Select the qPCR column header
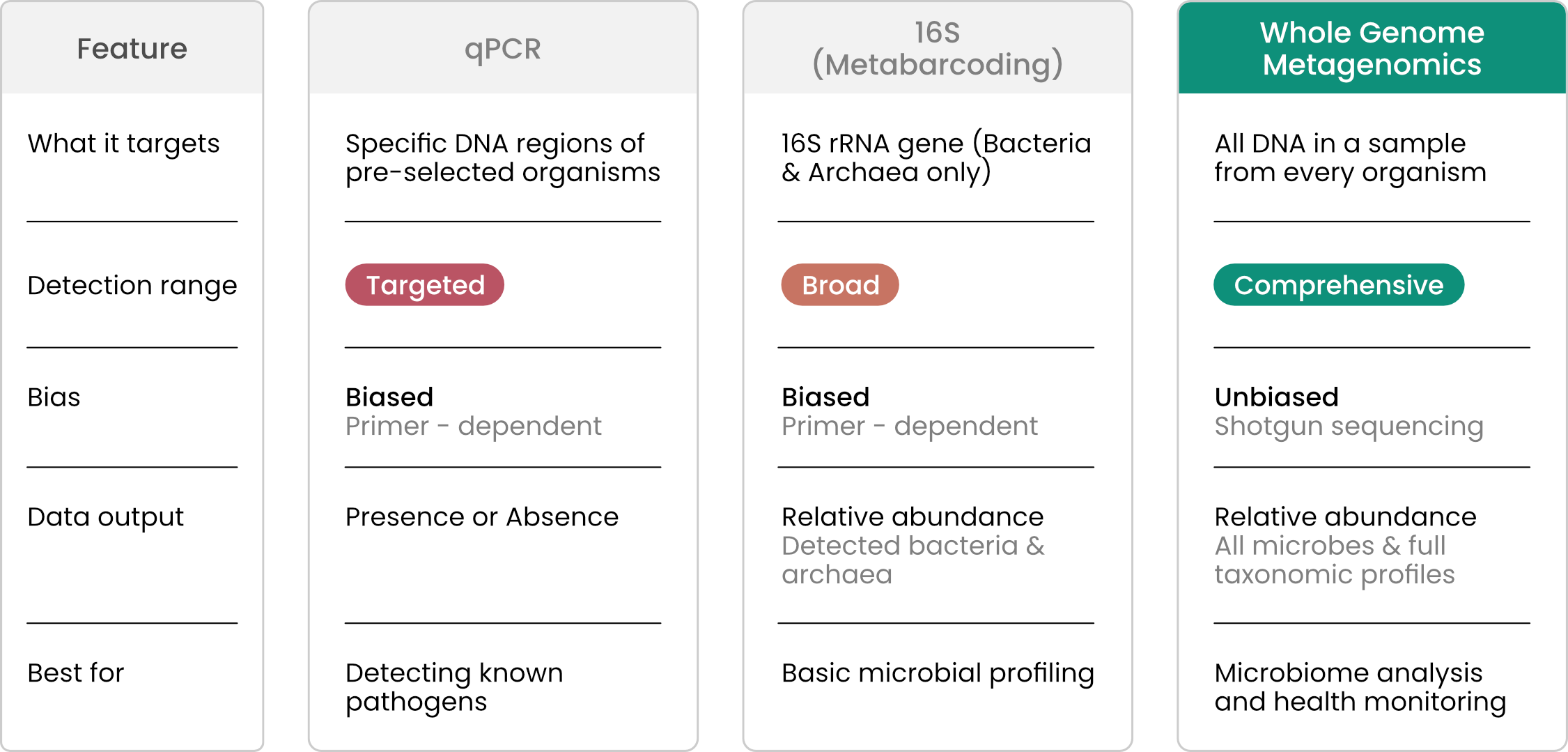 click(x=502, y=49)
